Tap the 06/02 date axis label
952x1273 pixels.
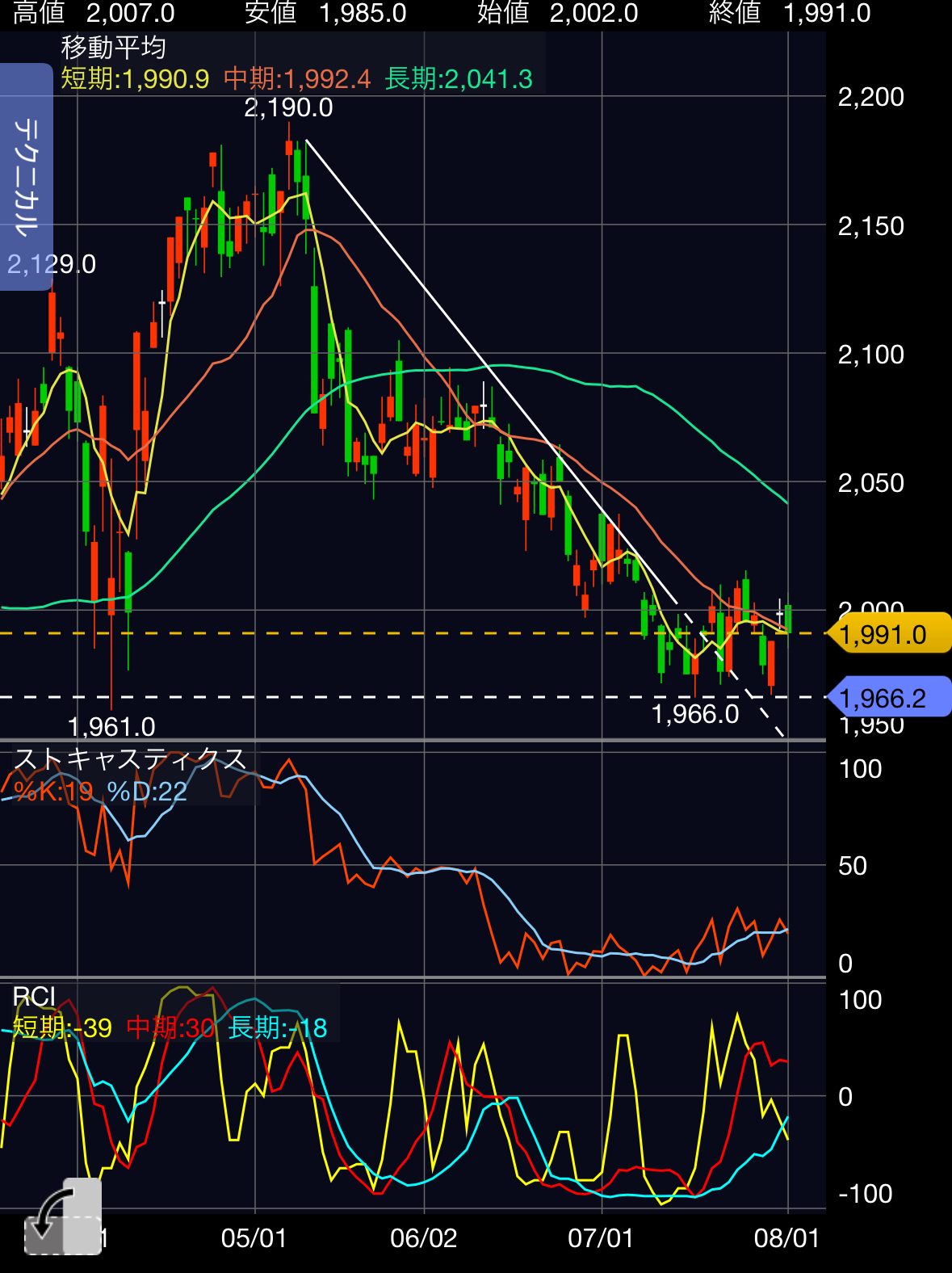click(x=424, y=1238)
